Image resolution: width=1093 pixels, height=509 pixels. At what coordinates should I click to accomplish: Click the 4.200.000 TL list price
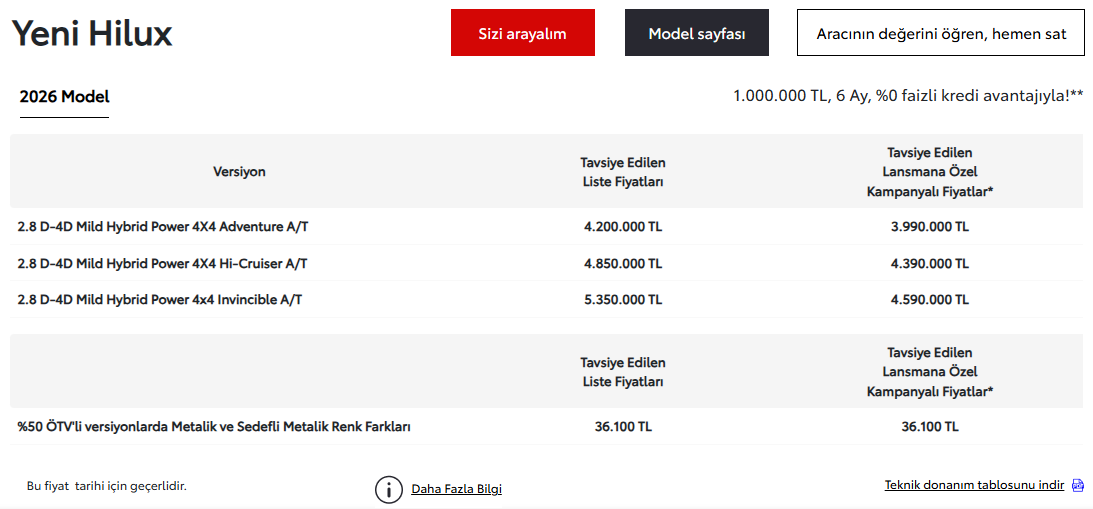(623, 227)
